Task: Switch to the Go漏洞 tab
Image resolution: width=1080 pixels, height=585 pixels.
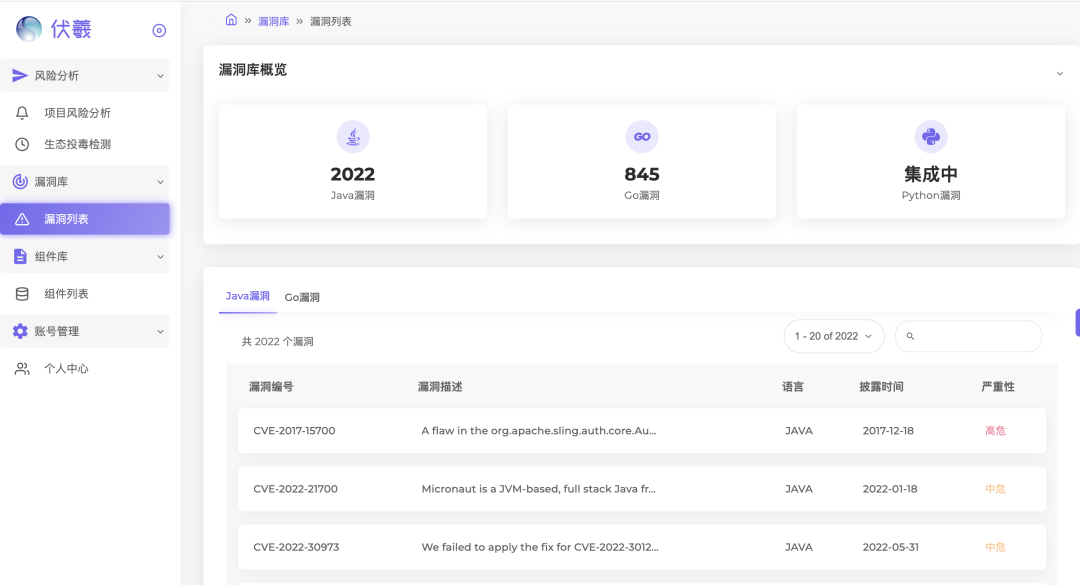Action: [302, 296]
